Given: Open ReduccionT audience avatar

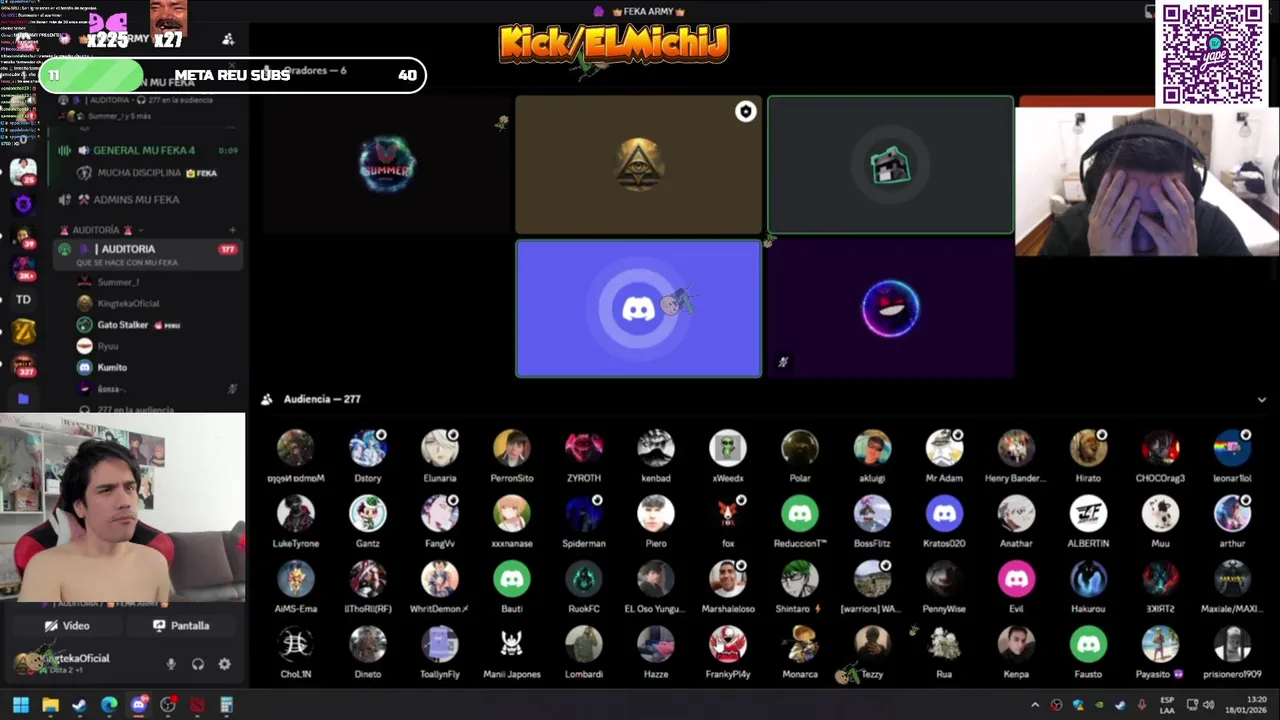Looking at the screenshot, I should pos(800,514).
